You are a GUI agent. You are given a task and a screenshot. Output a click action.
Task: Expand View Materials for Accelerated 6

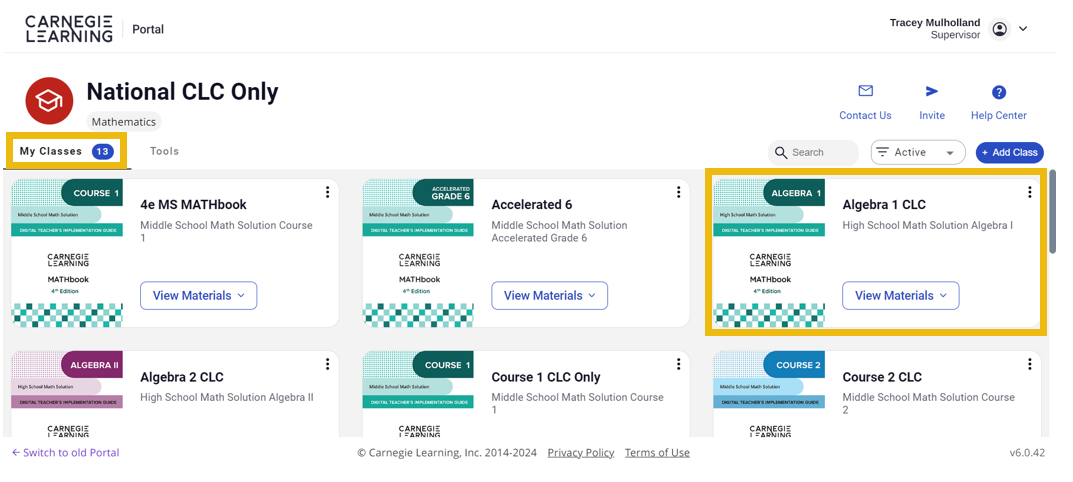click(x=550, y=295)
